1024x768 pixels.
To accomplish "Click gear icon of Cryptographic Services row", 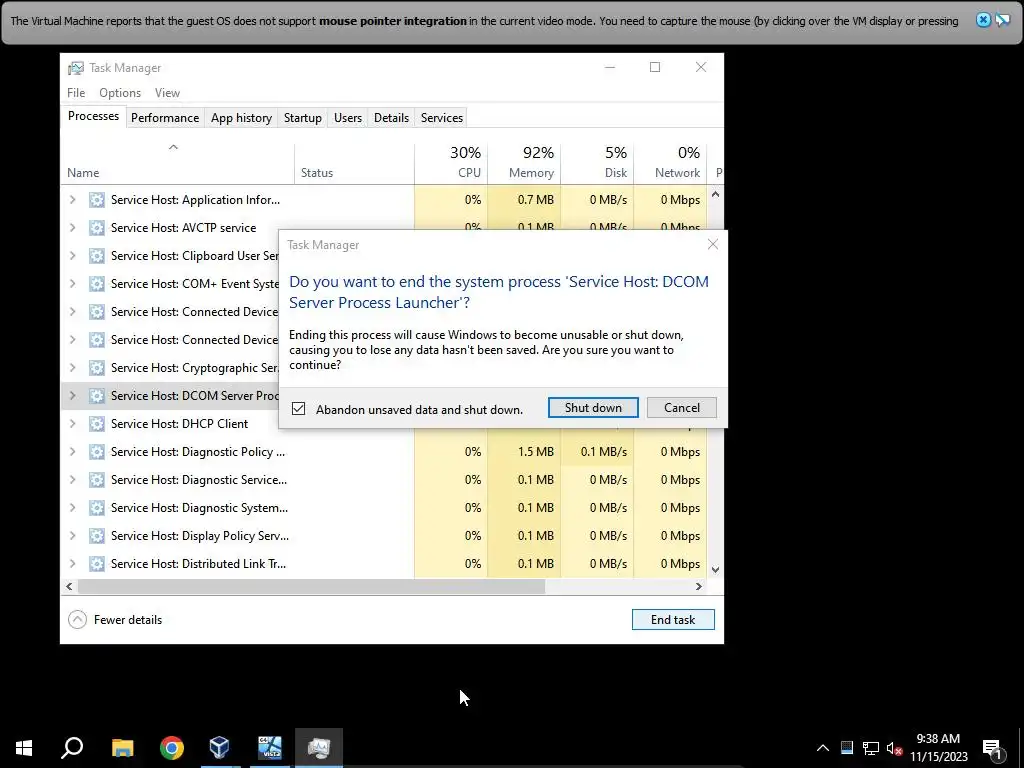I will pyautogui.click(x=97, y=368).
